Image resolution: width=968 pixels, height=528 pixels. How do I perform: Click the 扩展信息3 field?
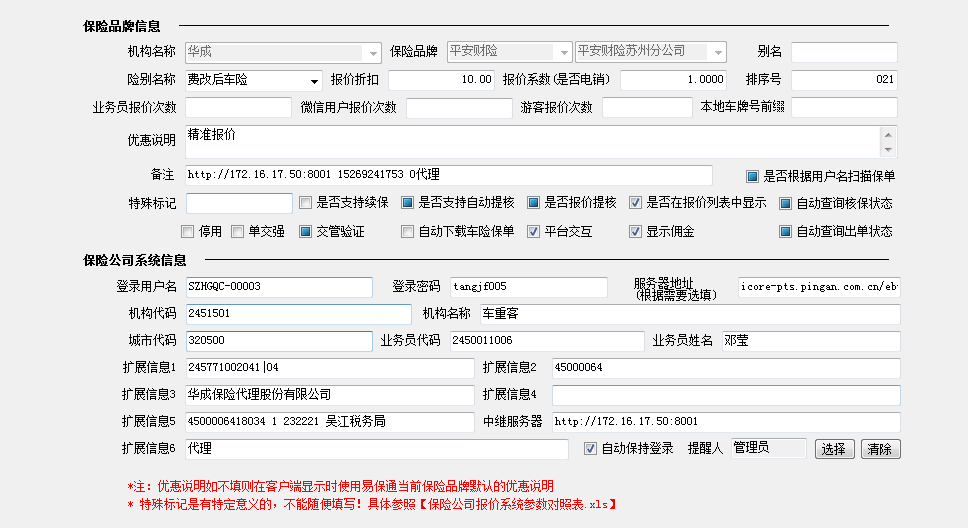click(x=330, y=395)
